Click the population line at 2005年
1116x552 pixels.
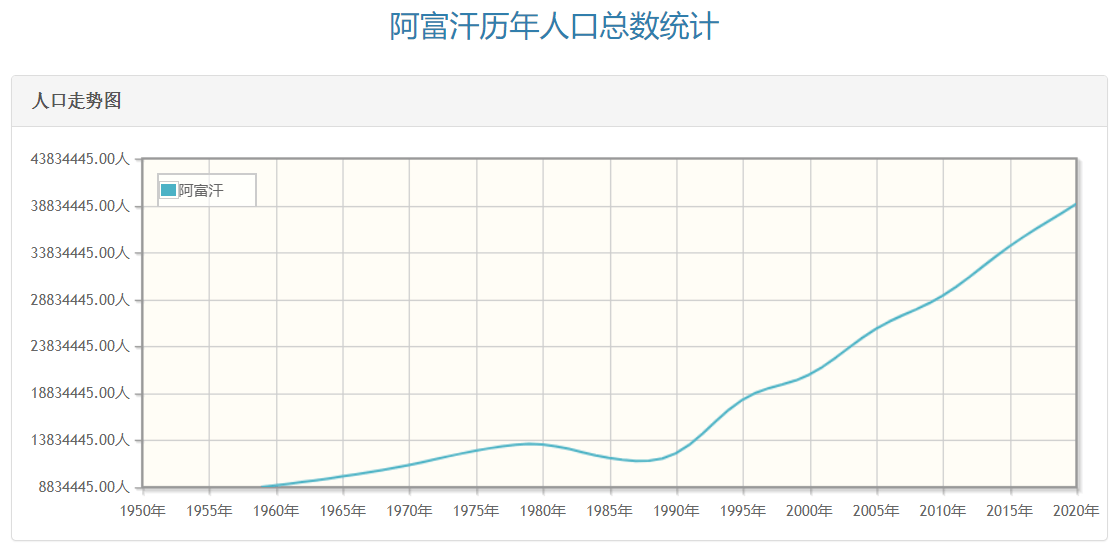tap(877, 327)
